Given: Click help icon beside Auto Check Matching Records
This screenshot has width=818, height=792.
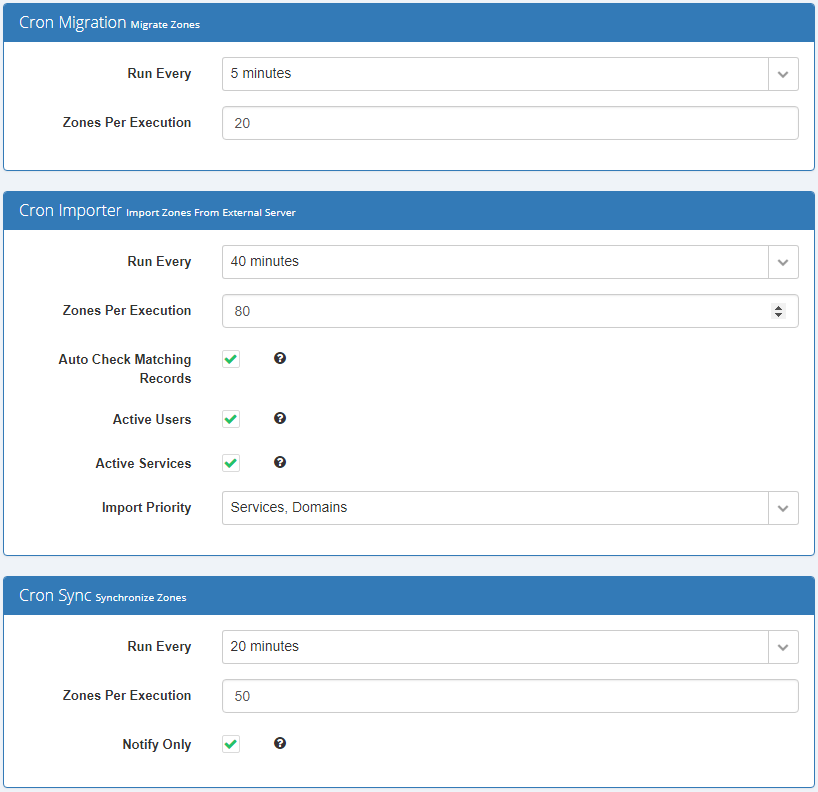Looking at the screenshot, I should click(x=280, y=358).
